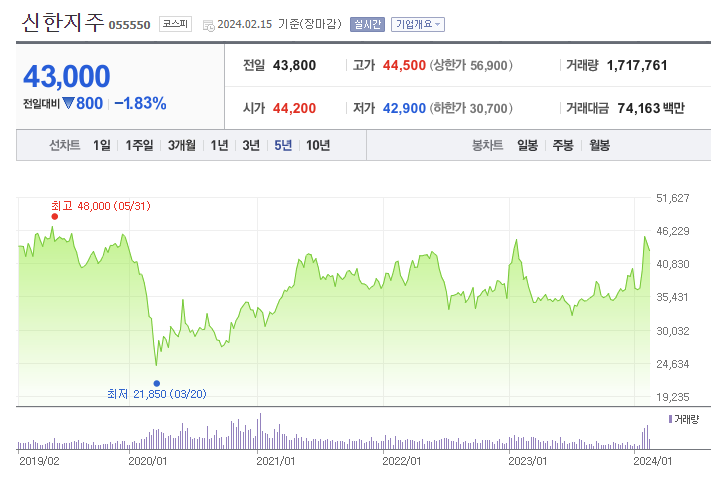Click the 2023/01 axis label
The width and height of the screenshot is (711, 485).
[528, 461]
